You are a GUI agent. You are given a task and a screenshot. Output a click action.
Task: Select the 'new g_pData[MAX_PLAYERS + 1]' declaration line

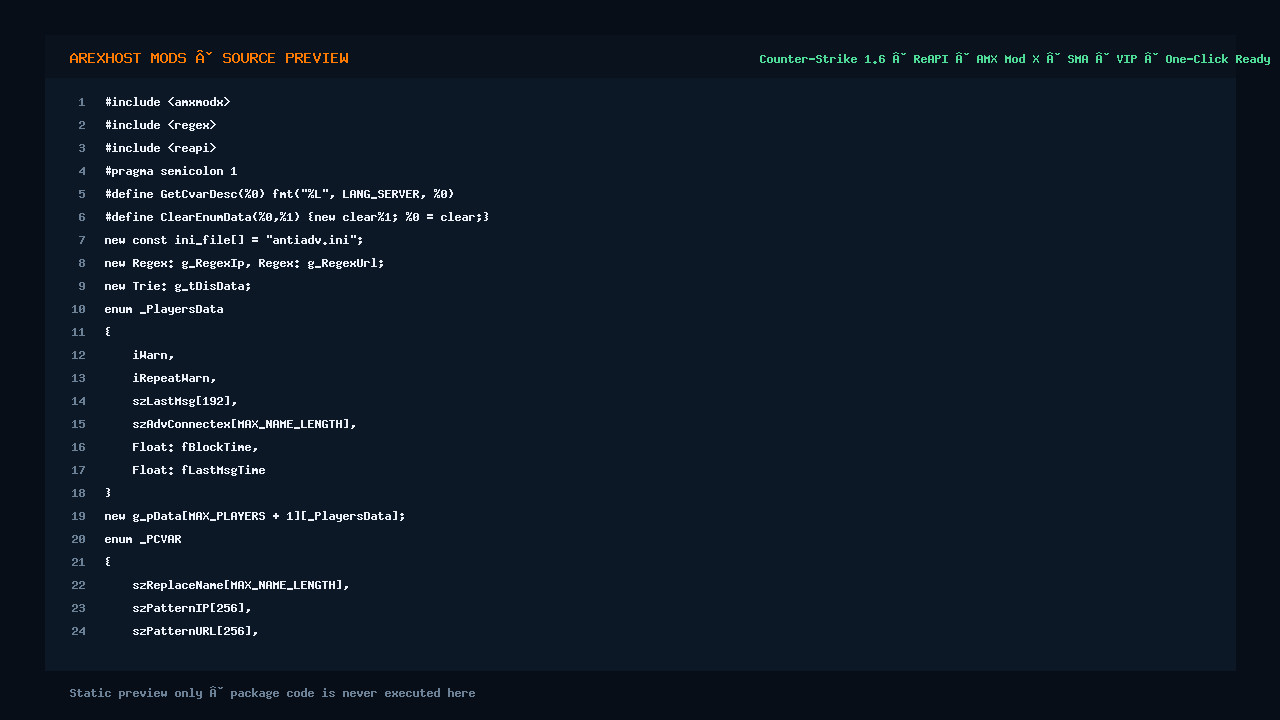click(x=255, y=516)
